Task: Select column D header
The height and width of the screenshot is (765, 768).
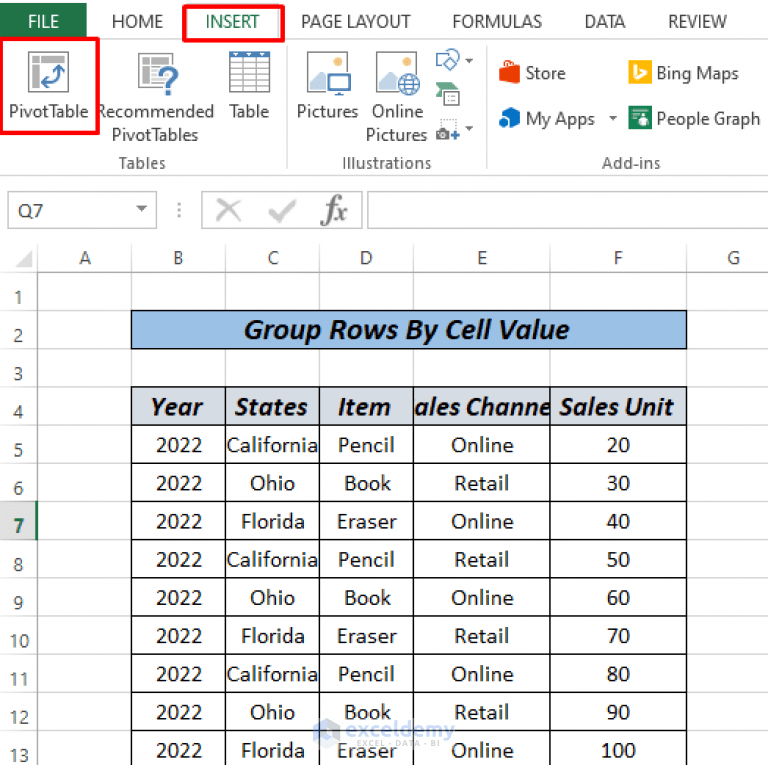Action: [x=366, y=258]
